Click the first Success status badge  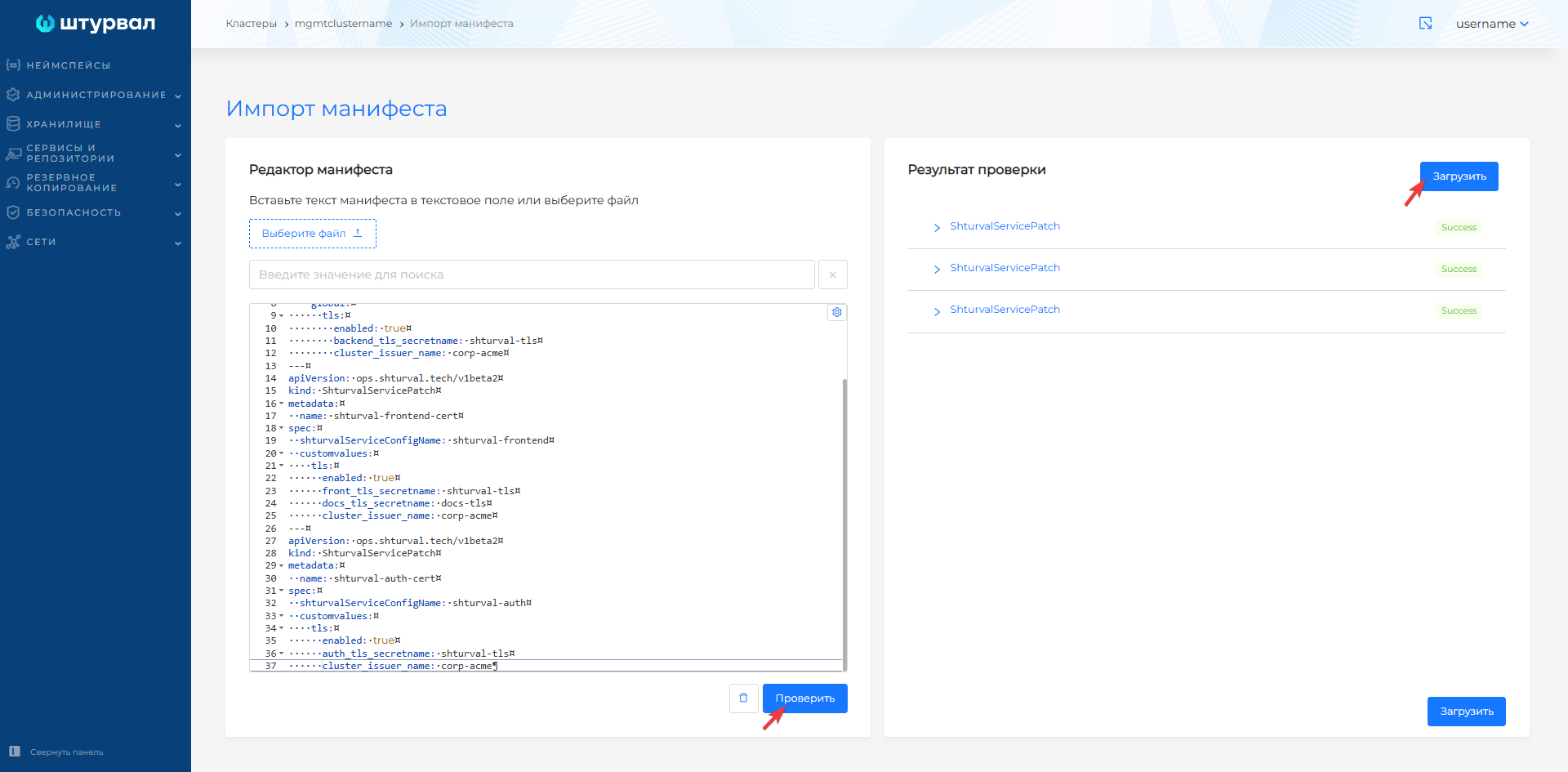coord(1459,227)
